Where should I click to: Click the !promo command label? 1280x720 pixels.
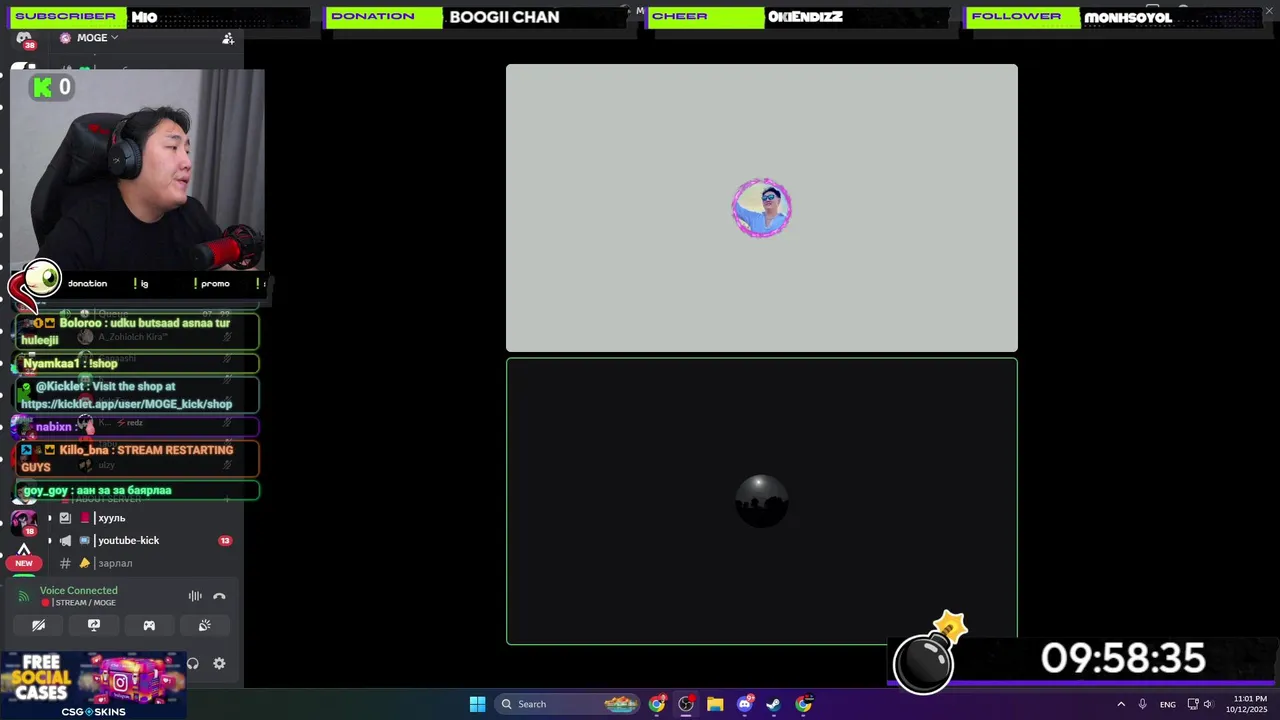click(211, 283)
